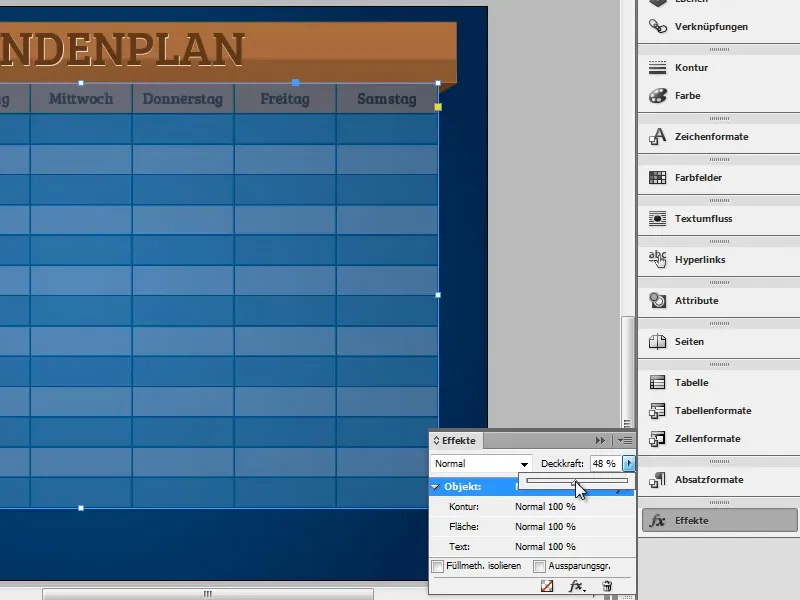Click the right-middle selection handle of the table frame
The image size is (800, 600).
(x=438, y=295)
